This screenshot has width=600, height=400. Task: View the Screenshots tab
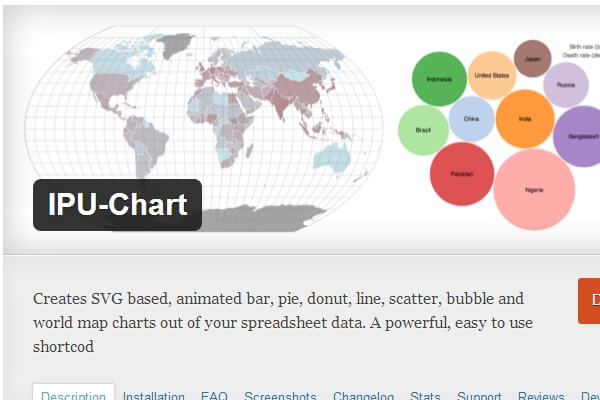pyautogui.click(x=280, y=395)
